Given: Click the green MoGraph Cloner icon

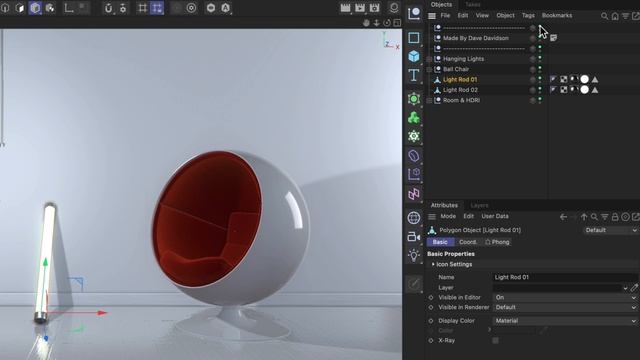Looking at the screenshot, I should [414, 118].
